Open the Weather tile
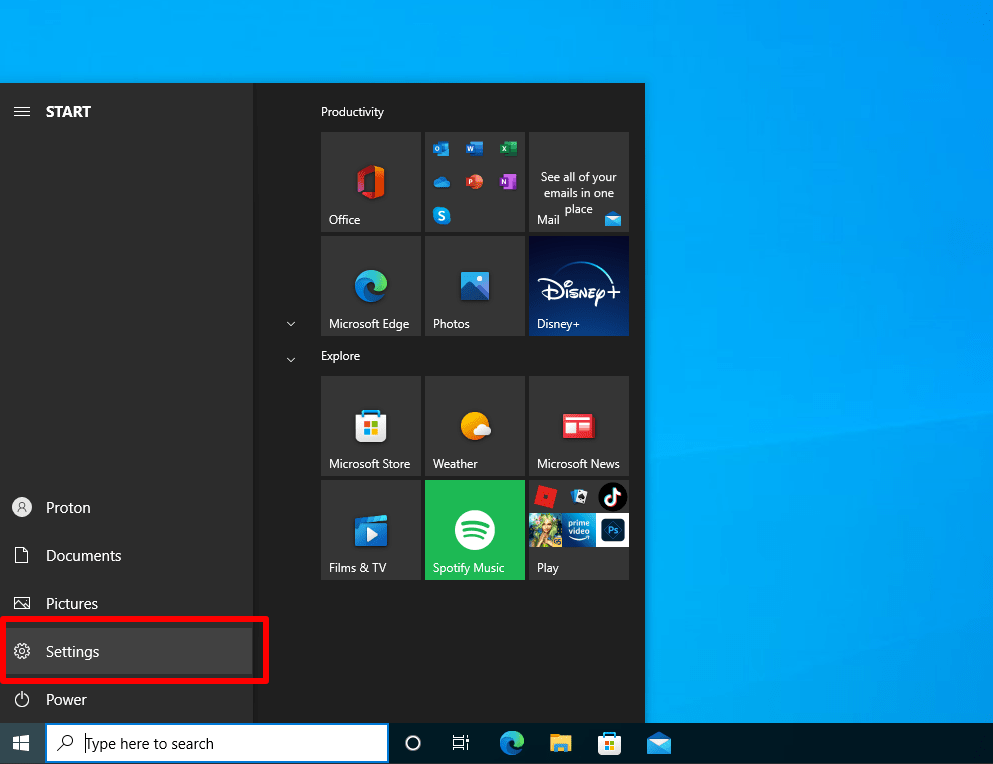Viewport: 993px width, 764px height. pos(474,426)
